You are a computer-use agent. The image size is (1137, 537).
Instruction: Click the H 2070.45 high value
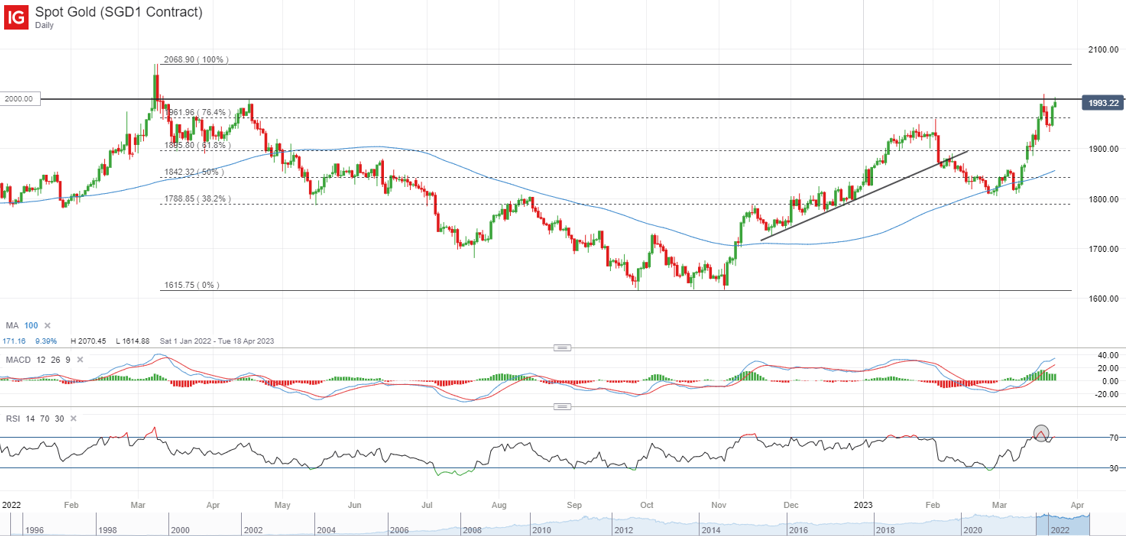pyautogui.click(x=88, y=340)
